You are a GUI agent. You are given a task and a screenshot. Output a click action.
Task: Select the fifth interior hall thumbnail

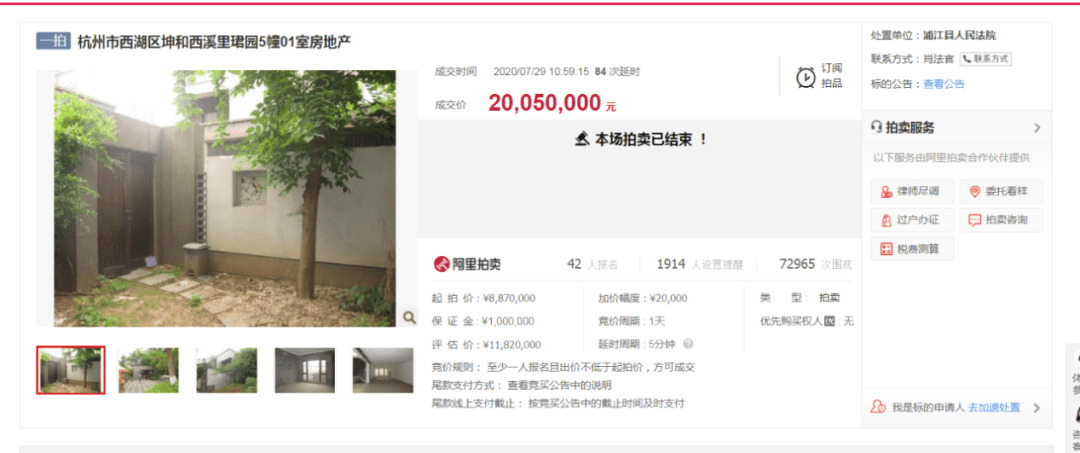pos(383,370)
